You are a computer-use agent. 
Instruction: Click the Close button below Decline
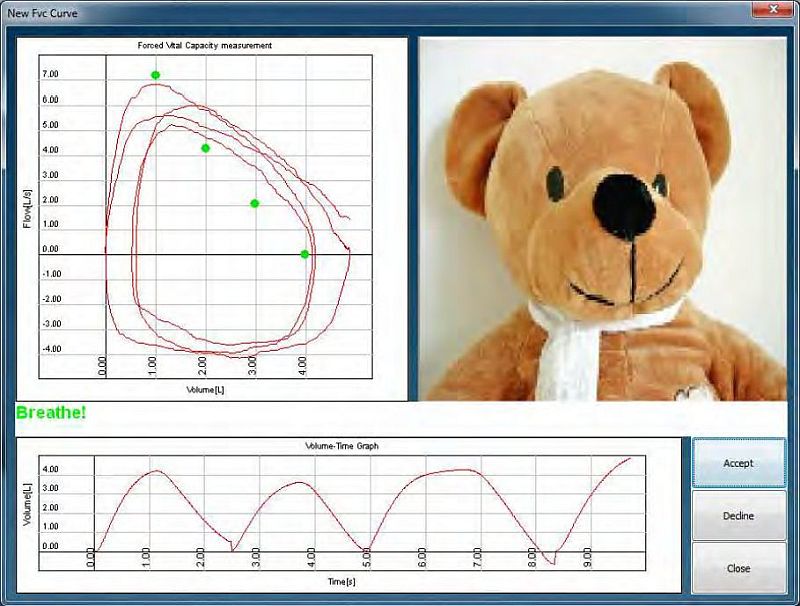(x=738, y=568)
